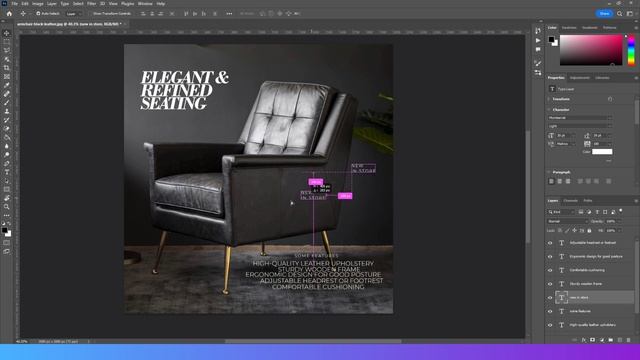Image resolution: width=640 pixels, height=360 pixels.
Task: Collapse the Character section in Properties
Action: (549, 110)
